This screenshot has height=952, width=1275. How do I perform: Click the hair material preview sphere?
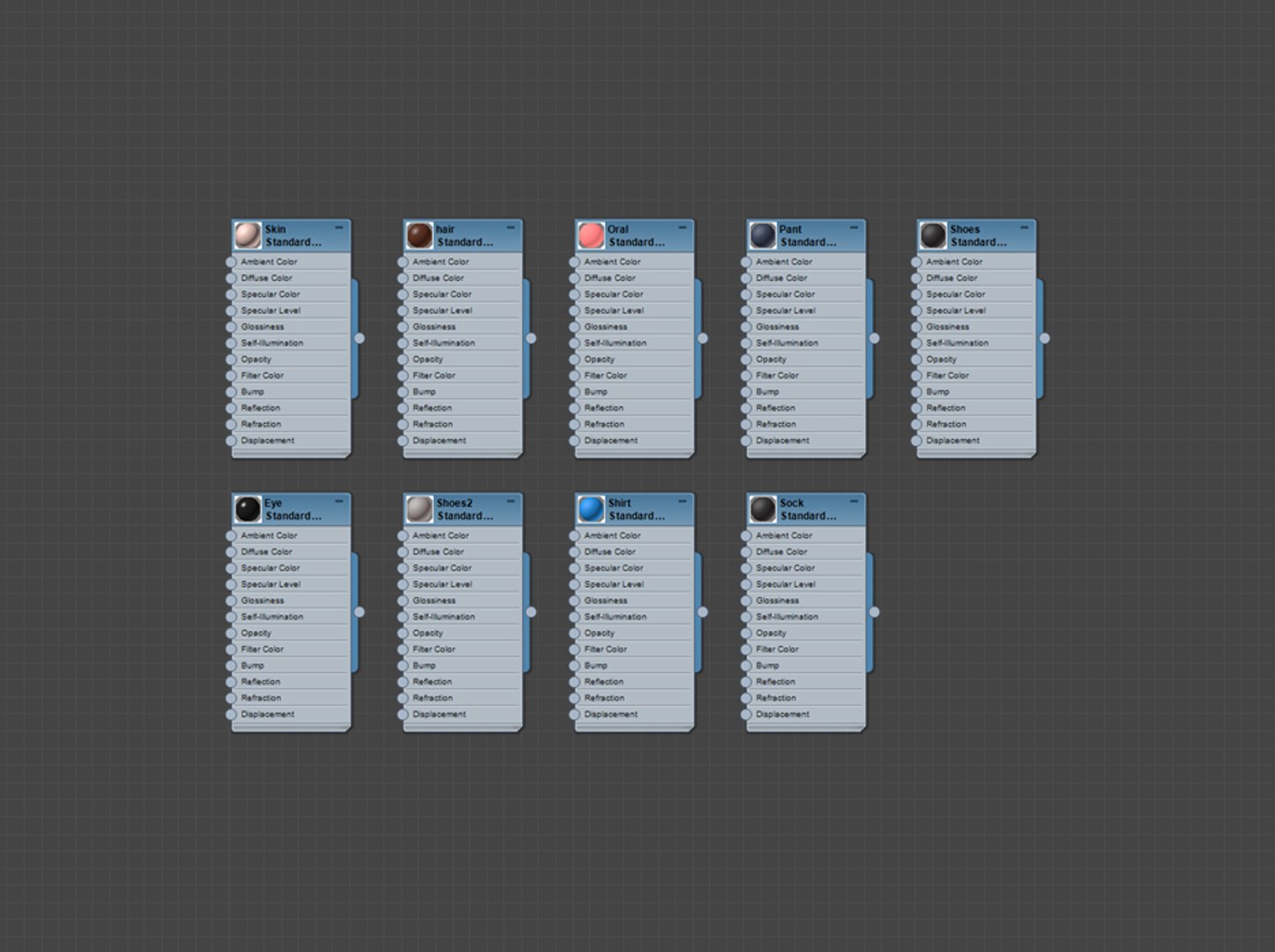[420, 235]
